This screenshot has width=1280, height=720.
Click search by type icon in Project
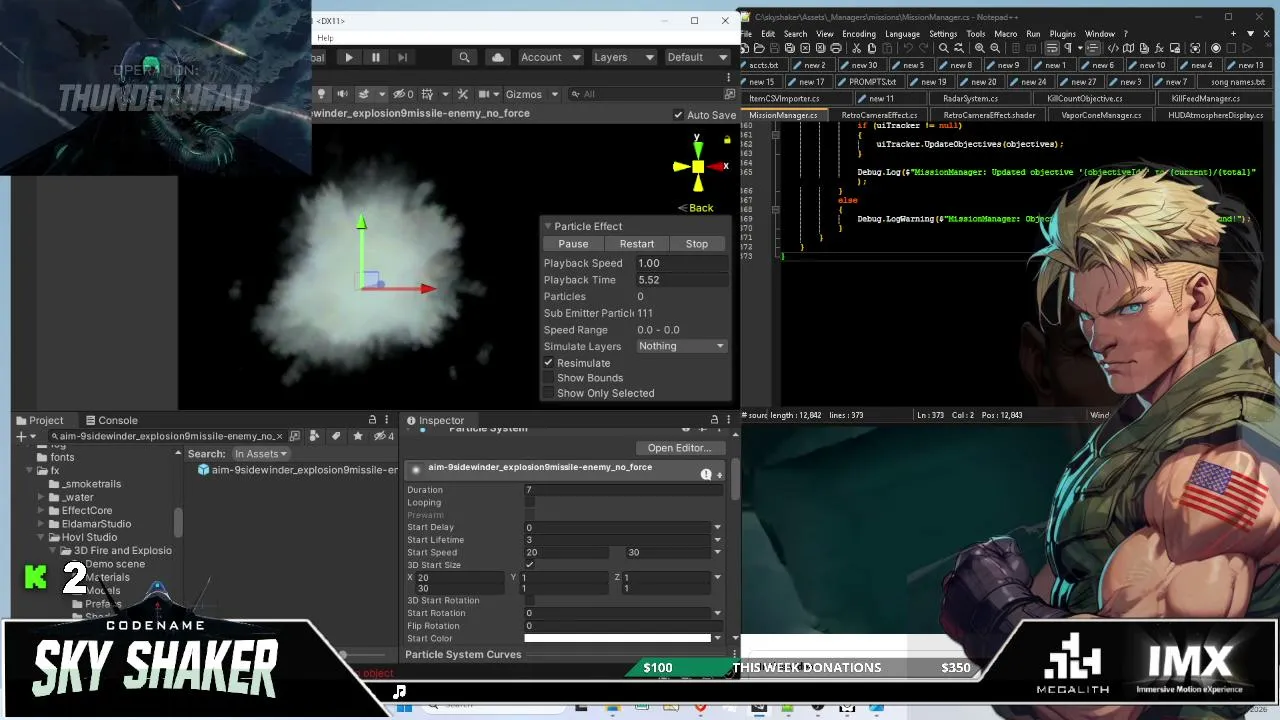[x=314, y=436]
